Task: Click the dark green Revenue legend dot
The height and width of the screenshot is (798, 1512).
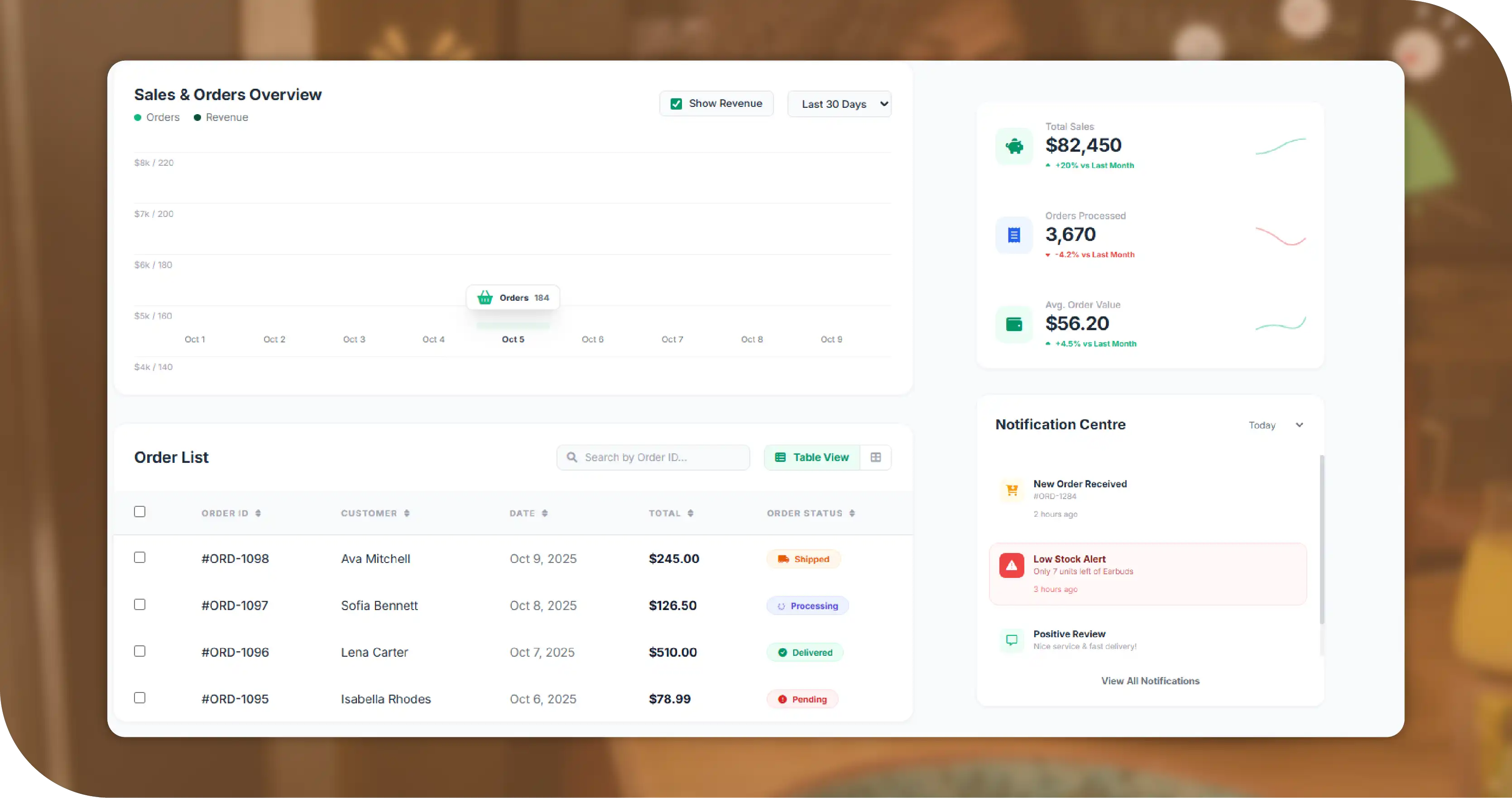Action: click(197, 117)
